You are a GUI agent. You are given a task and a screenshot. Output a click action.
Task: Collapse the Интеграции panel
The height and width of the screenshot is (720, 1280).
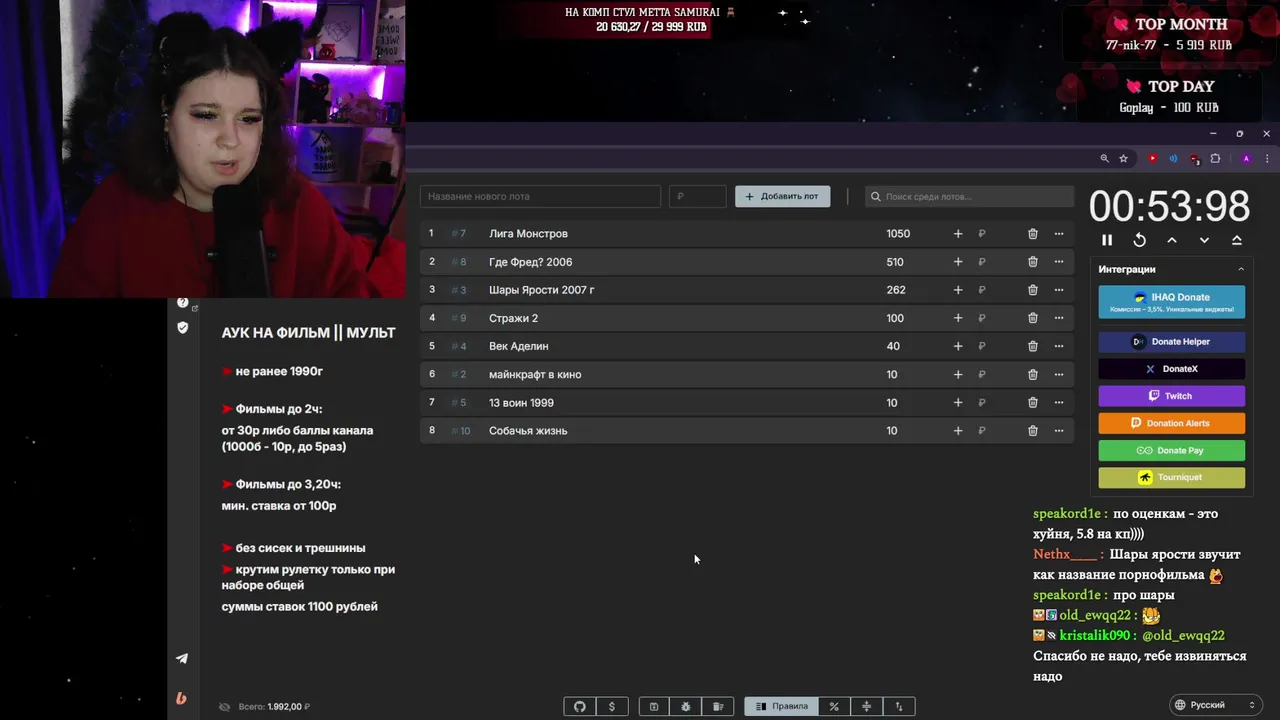pos(1241,269)
